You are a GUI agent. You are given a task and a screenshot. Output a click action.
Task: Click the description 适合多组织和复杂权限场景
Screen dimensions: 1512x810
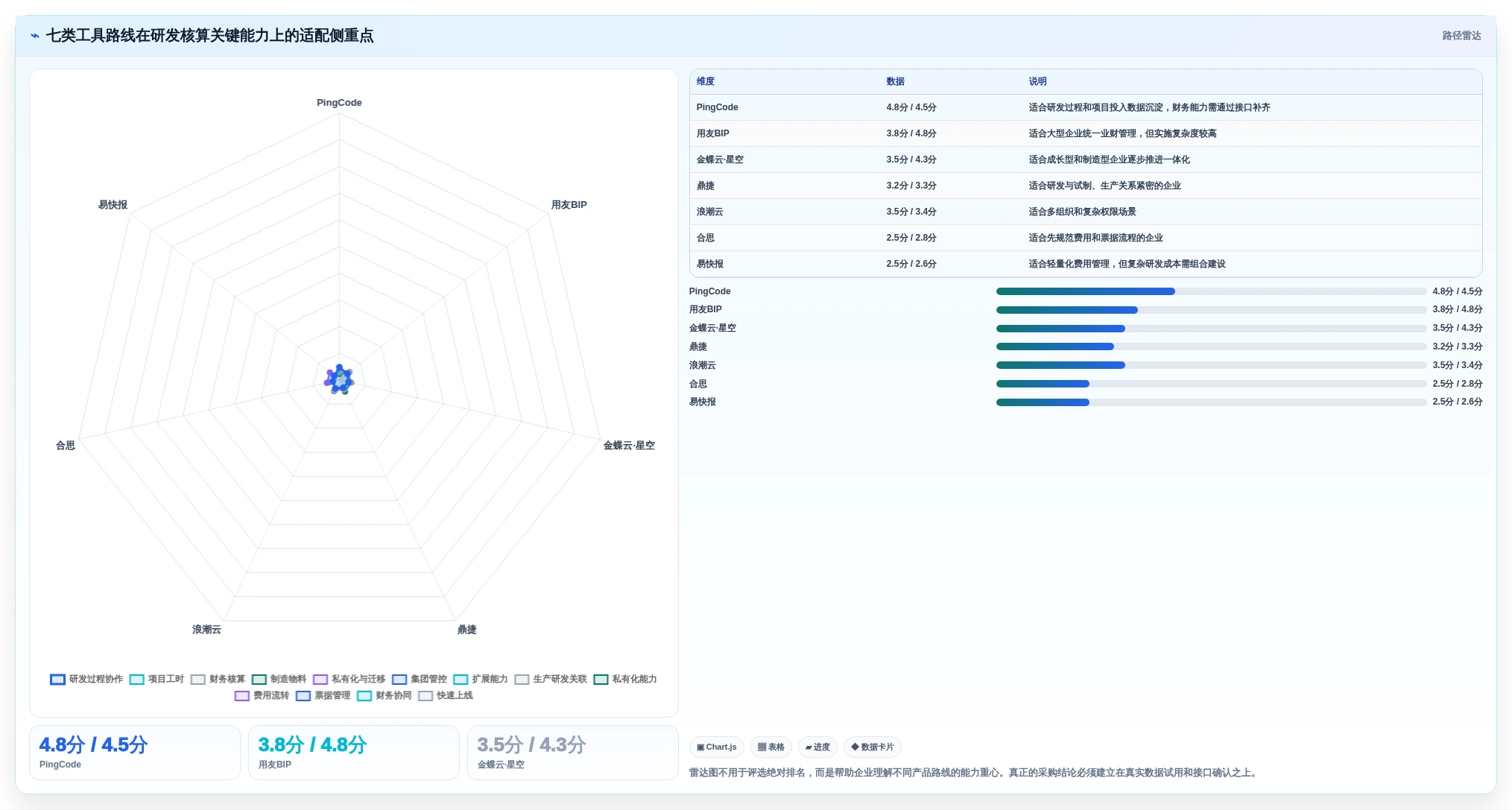(1082, 212)
